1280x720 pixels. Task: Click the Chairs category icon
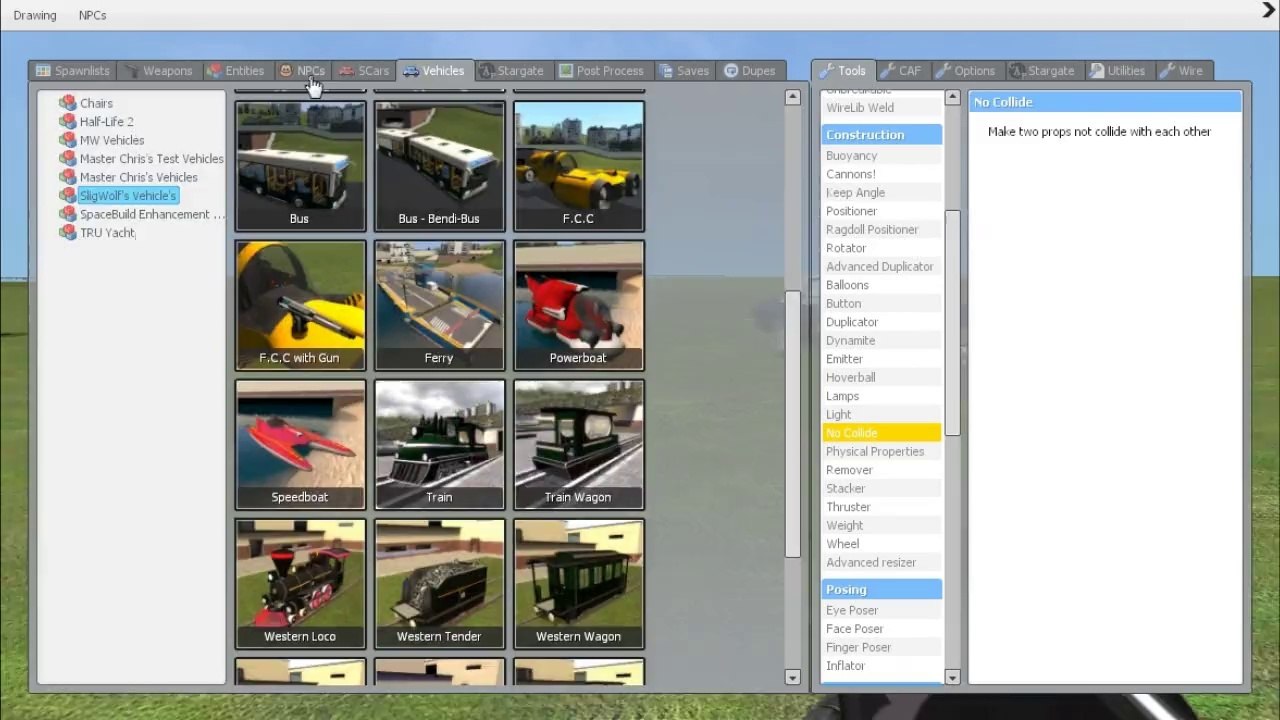pyautogui.click(x=68, y=103)
